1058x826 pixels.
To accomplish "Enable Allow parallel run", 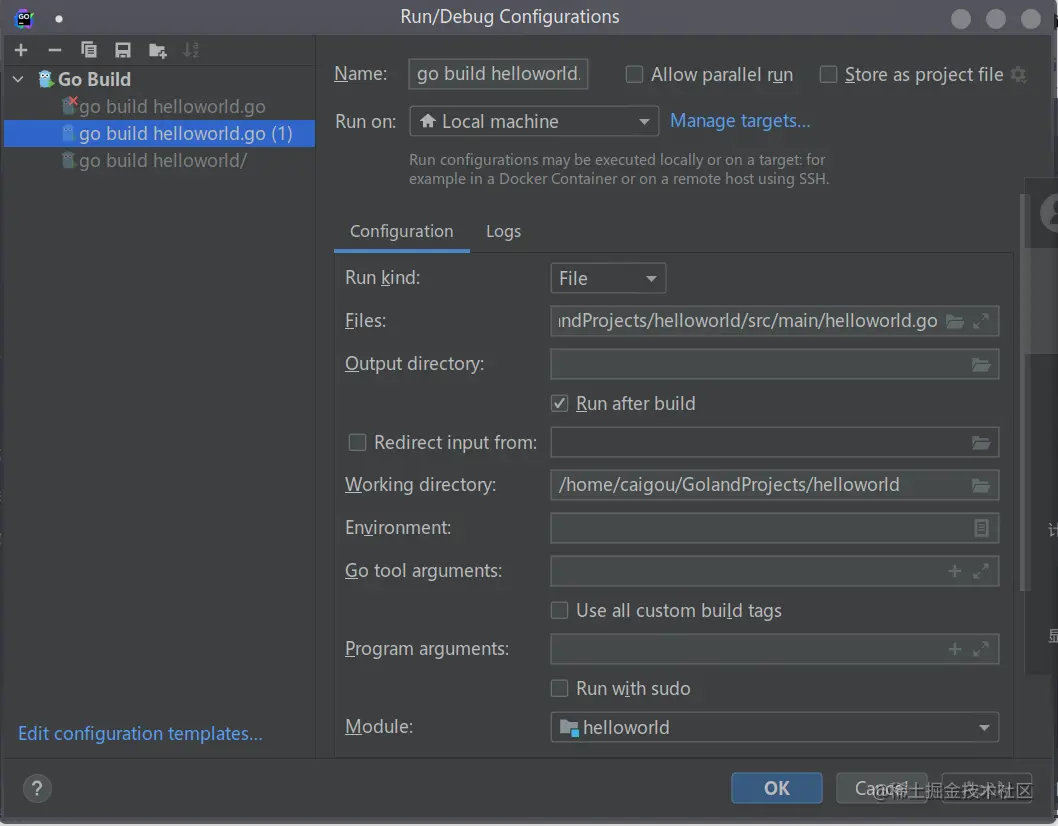I will click(x=634, y=74).
